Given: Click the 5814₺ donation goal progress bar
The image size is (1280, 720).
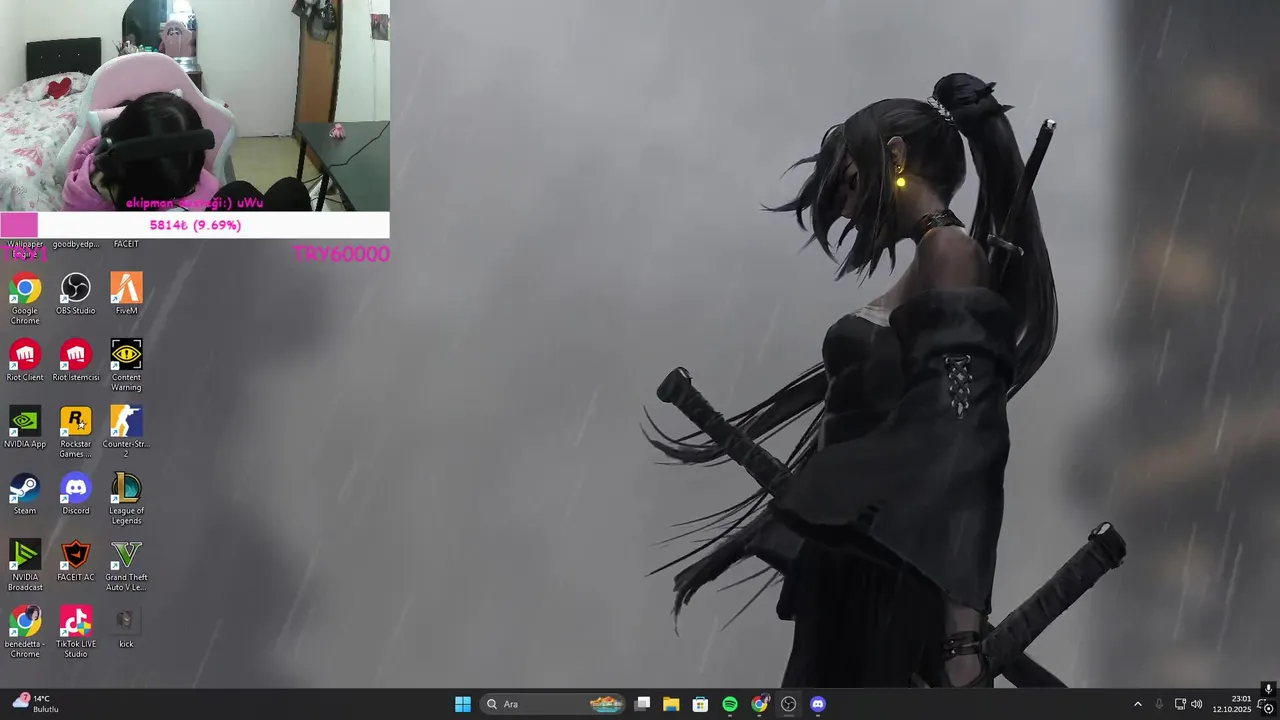Looking at the screenshot, I should click(x=195, y=225).
